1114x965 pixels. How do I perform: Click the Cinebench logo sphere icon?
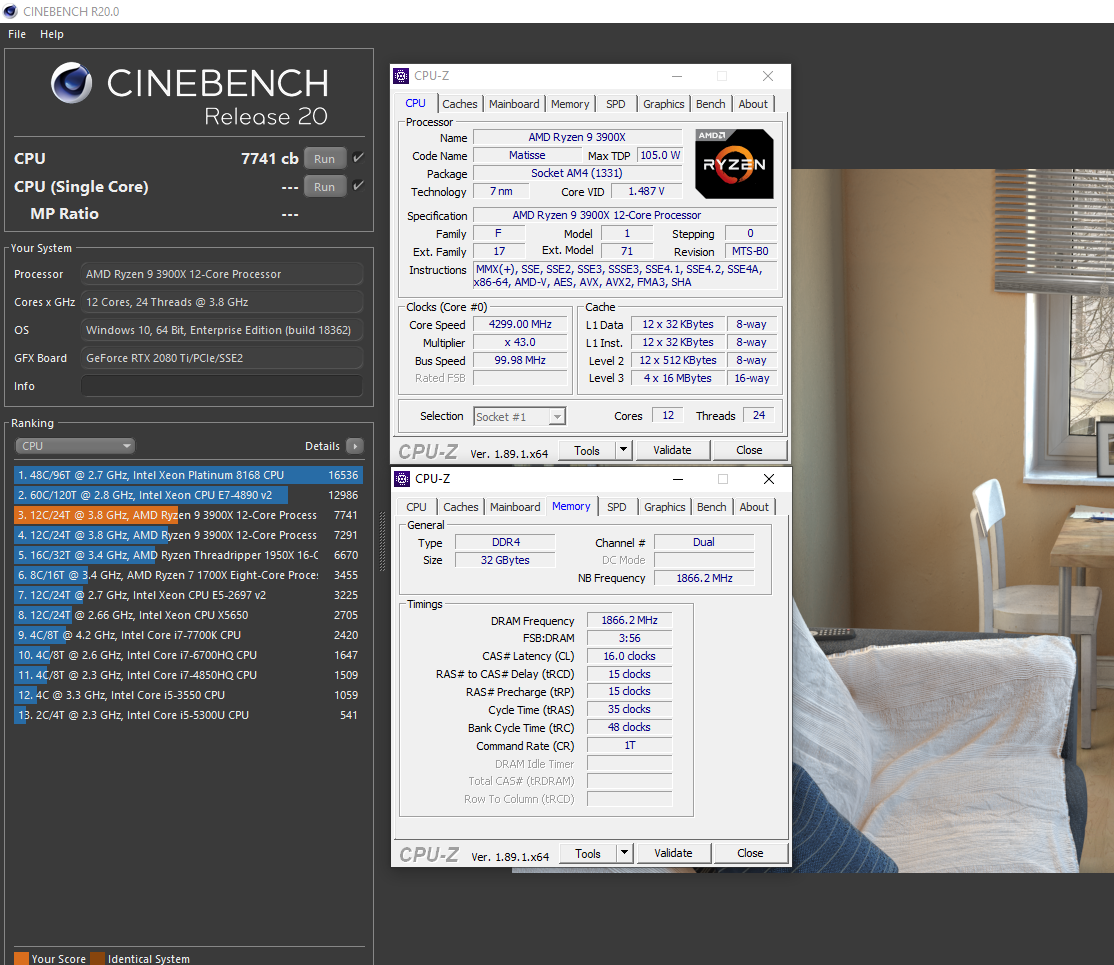click(x=71, y=82)
